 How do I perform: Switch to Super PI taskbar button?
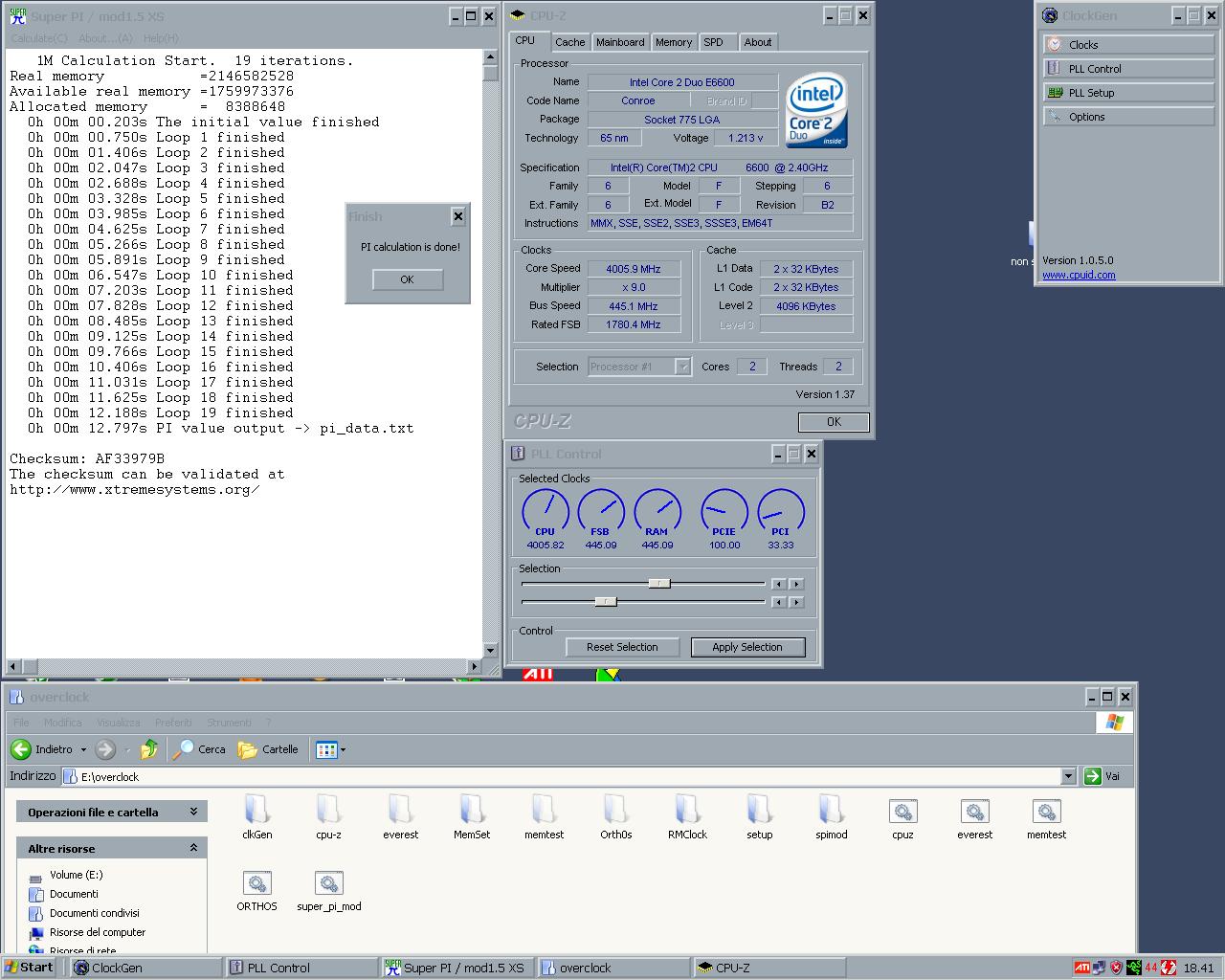point(457,968)
